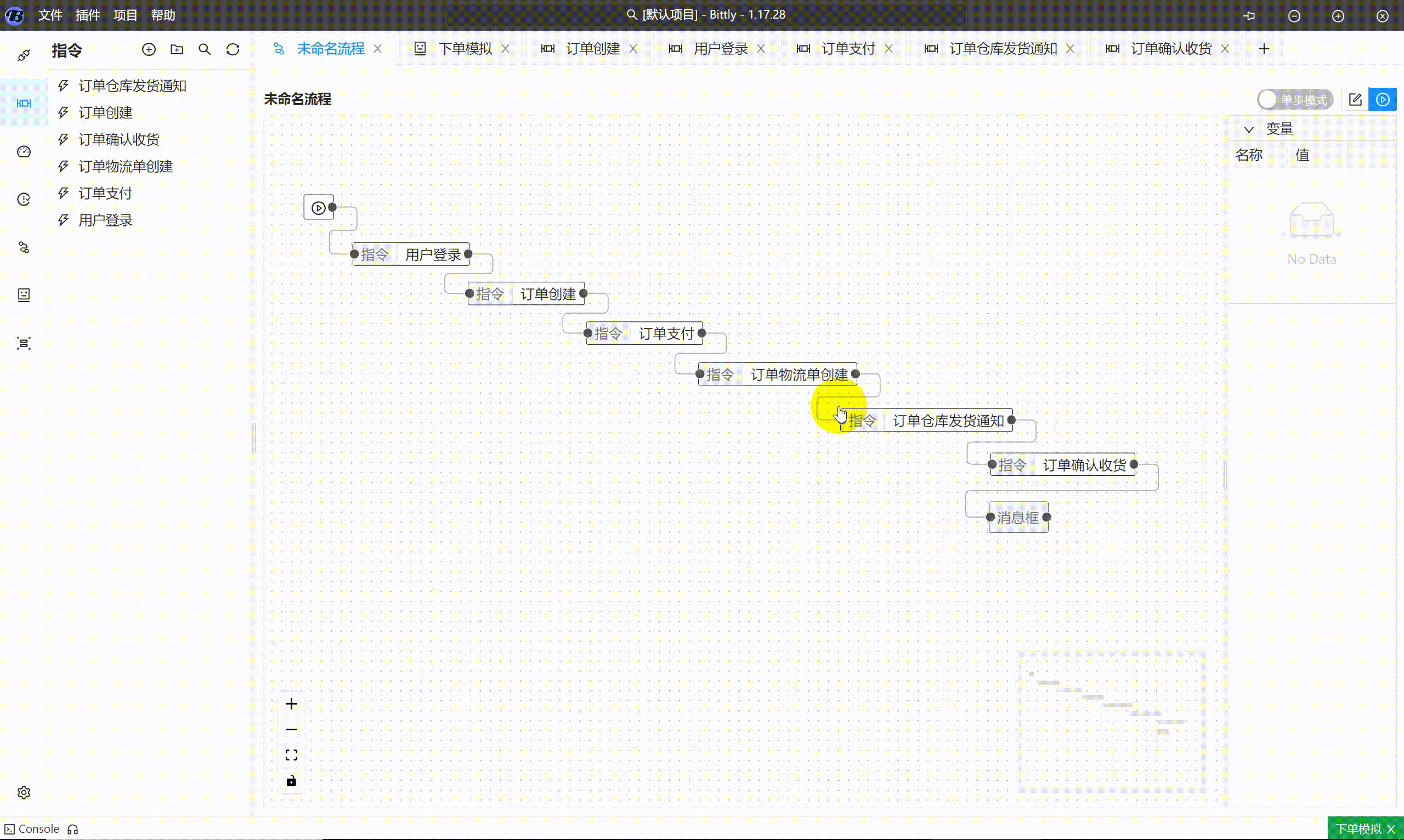Open settings gear in left sidebar
Screen dimensions: 1404x840
(x=24, y=792)
